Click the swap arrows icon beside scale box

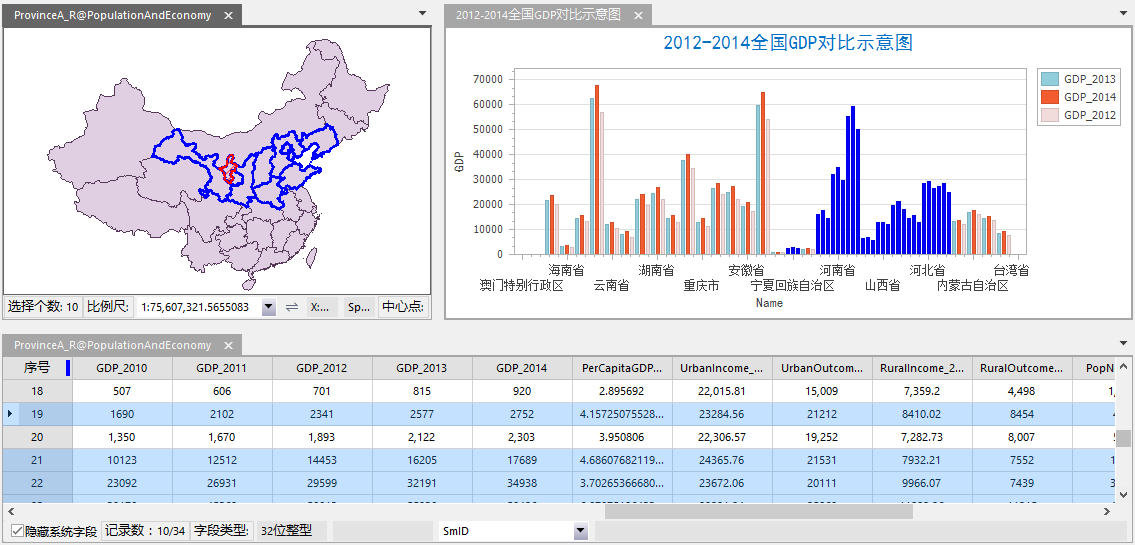click(x=291, y=307)
